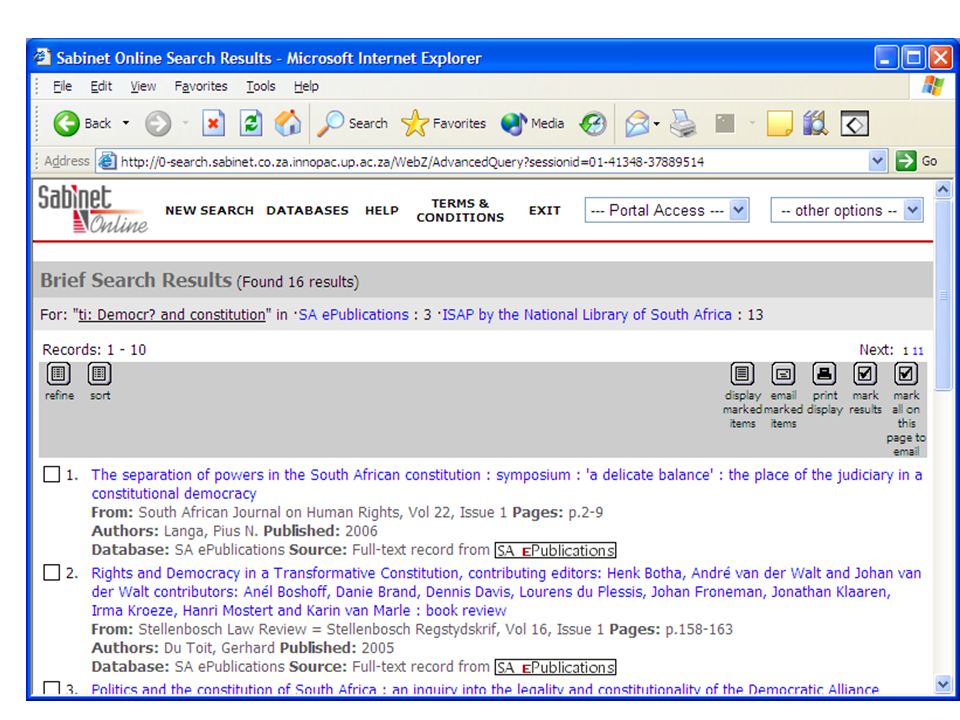Screen dimensions: 960x720
Task: Go to next results page 11
Action: tap(918, 351)
